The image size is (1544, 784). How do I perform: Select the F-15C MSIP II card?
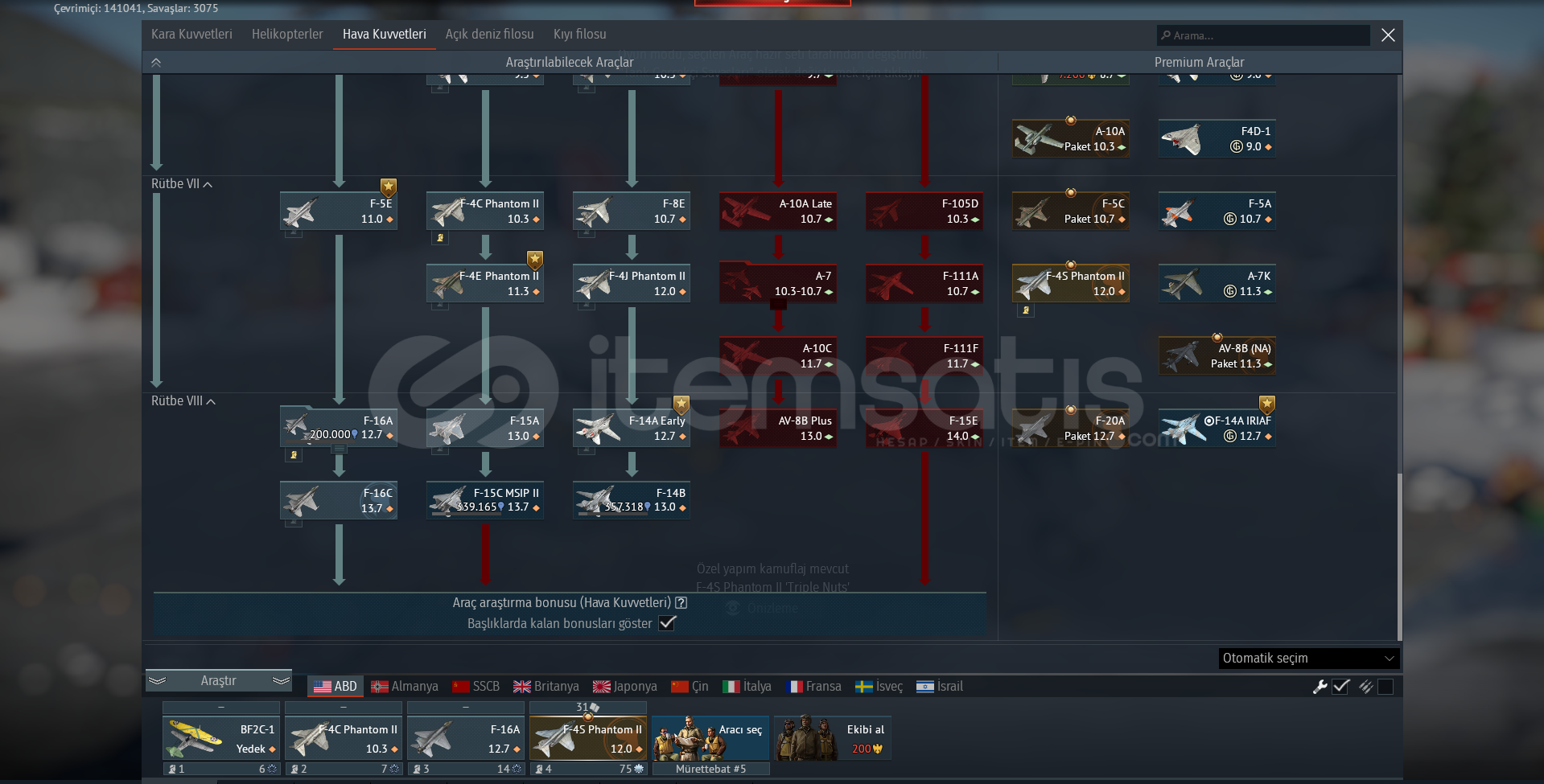485,500
